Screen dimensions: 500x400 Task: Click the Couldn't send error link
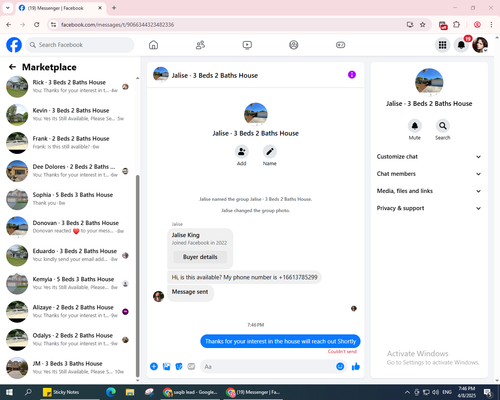click(342, 351)
